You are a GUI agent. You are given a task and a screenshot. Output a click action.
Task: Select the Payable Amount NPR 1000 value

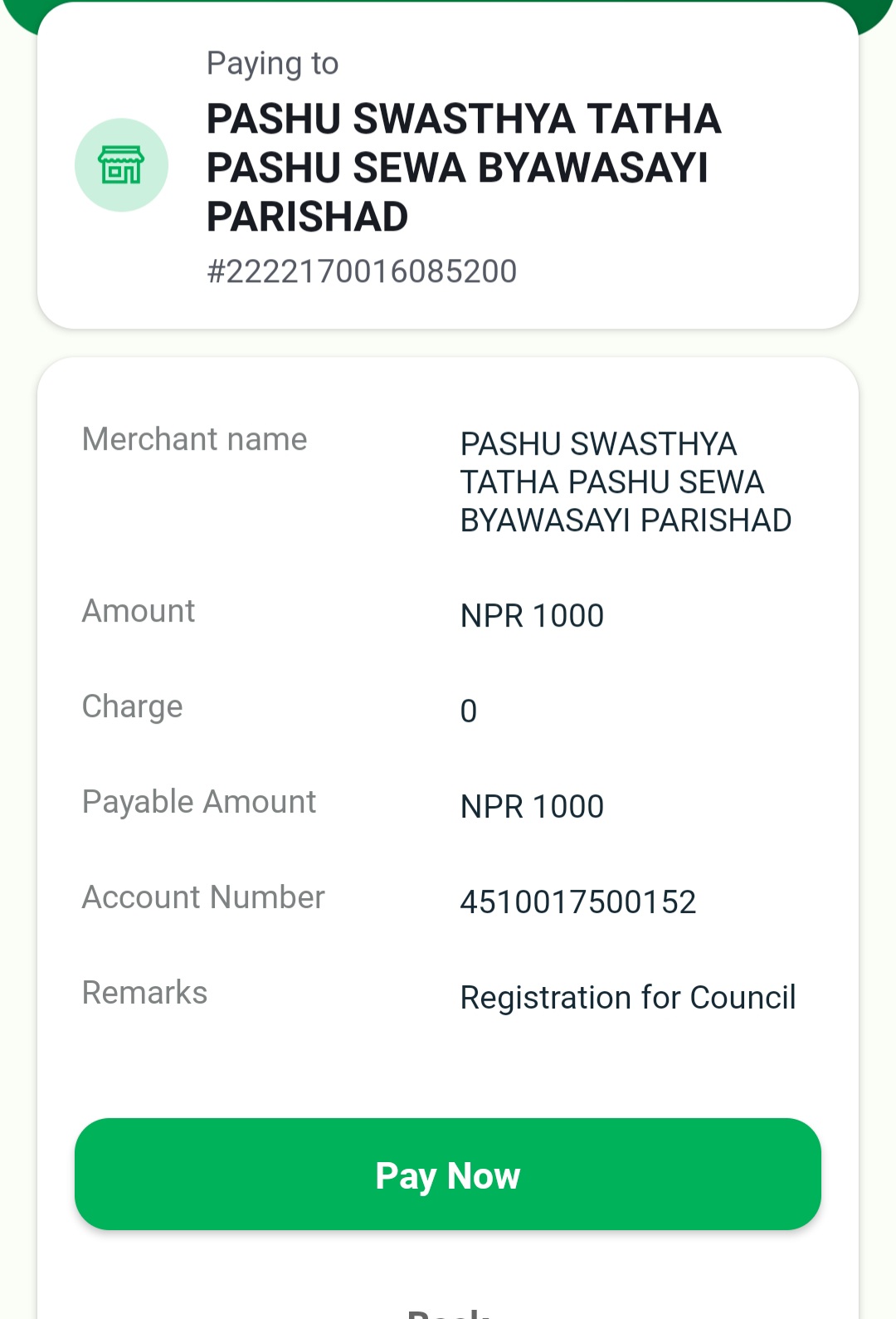pyautogui.click(x=532, y=807)
